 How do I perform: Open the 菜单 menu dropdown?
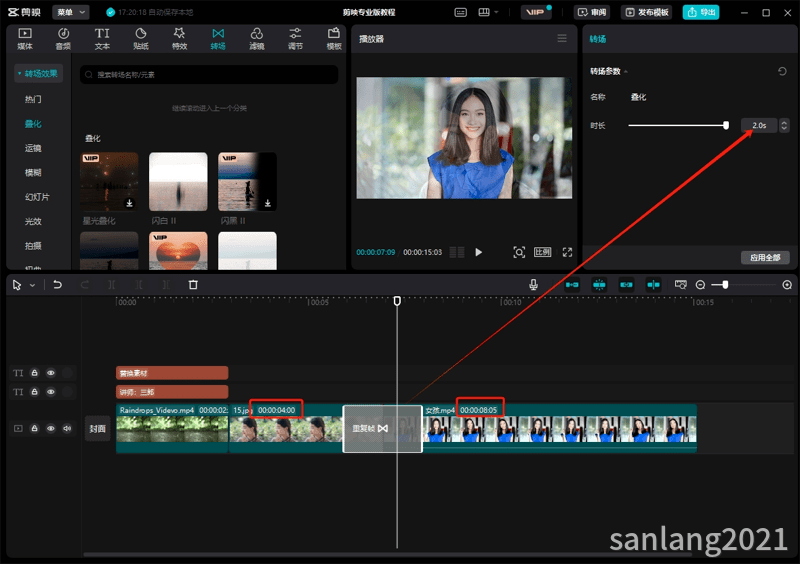tap(70, 12)
